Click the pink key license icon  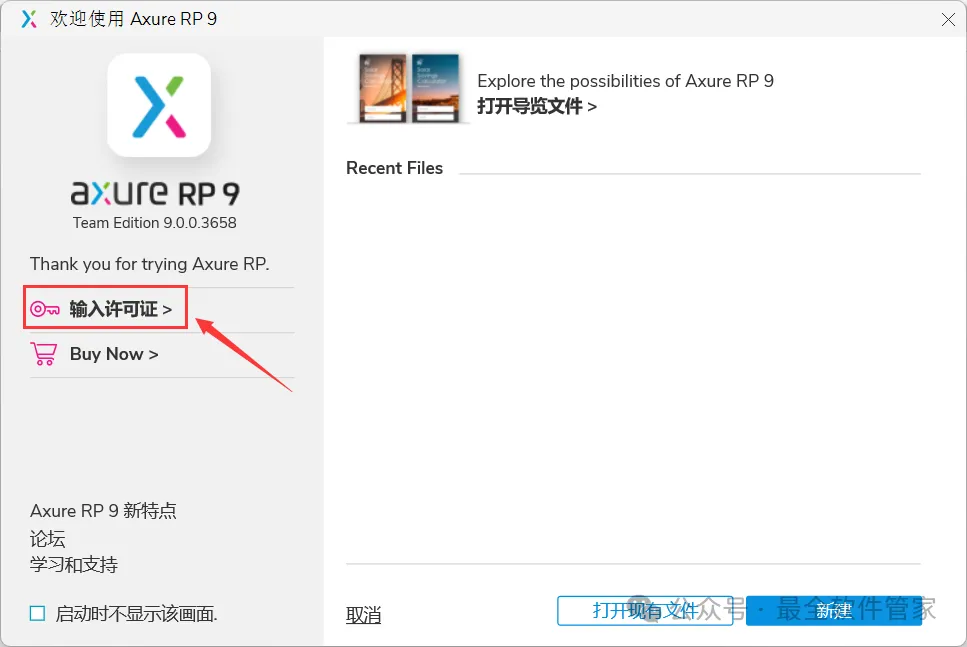click(45, 309)
